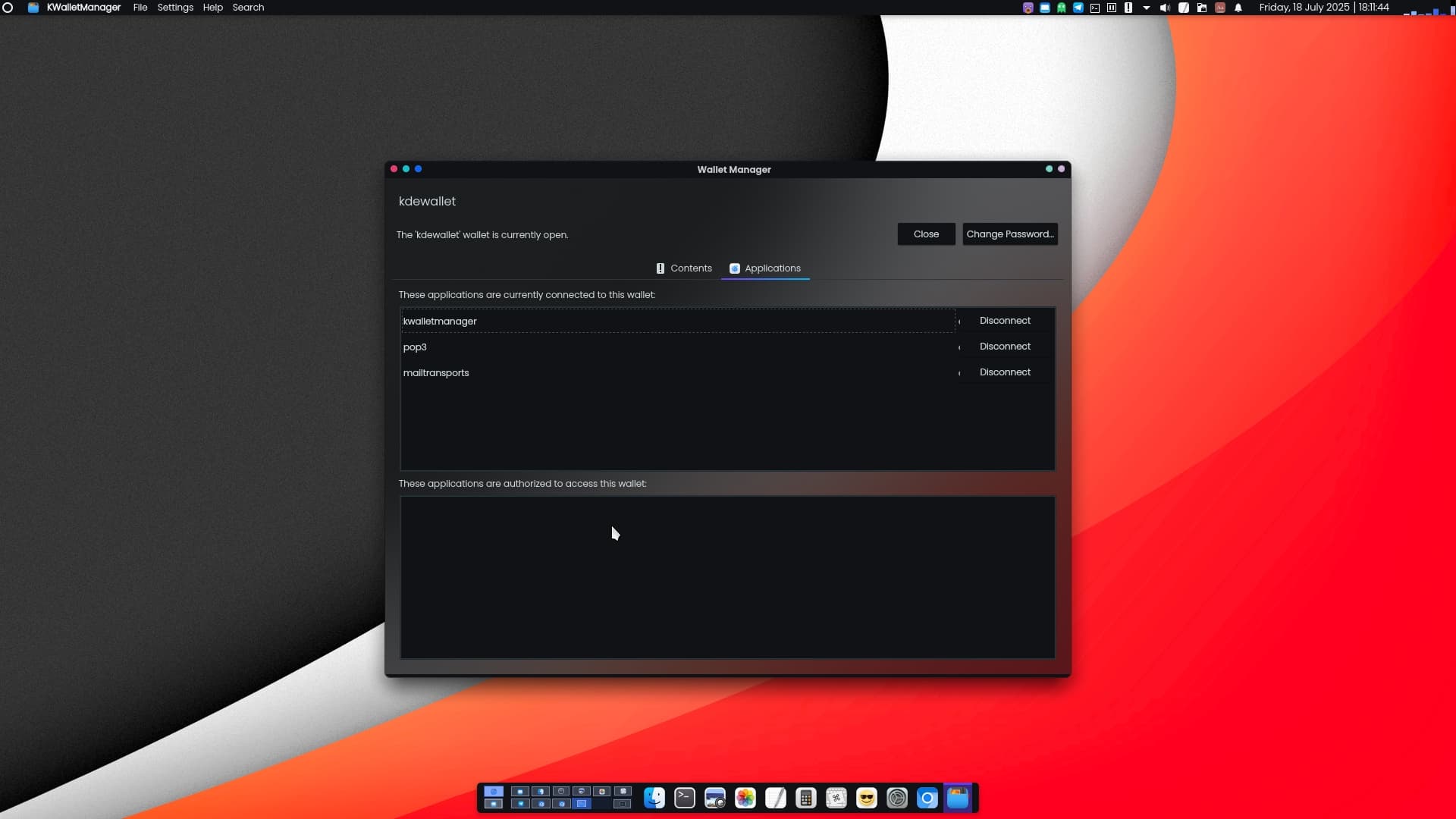Viewport: 1456px width, 819px height.
Task: Open the Finder-style file manager in dock
Action: (x=654, y=798)
